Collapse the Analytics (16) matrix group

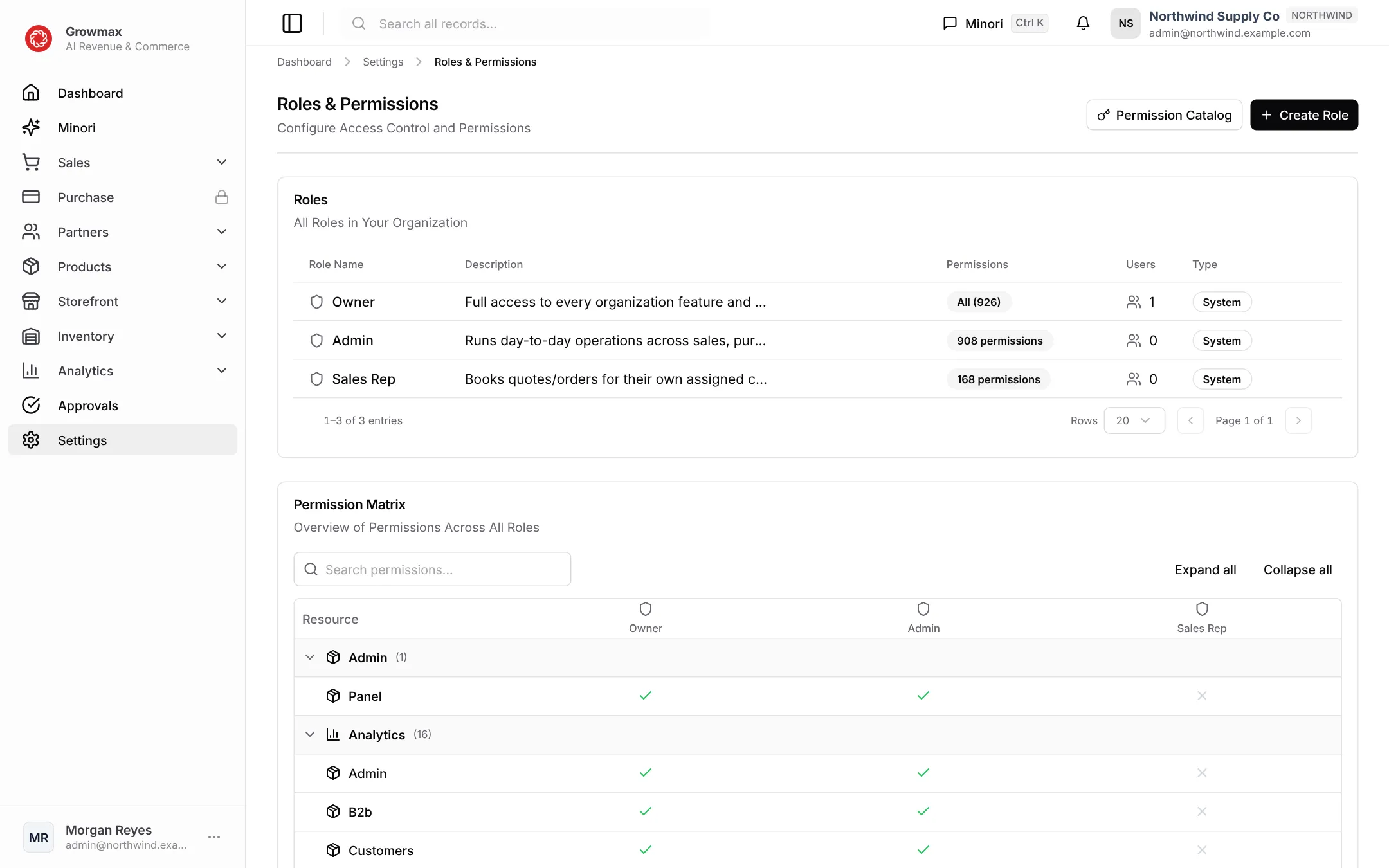click(x=310, y=734)
